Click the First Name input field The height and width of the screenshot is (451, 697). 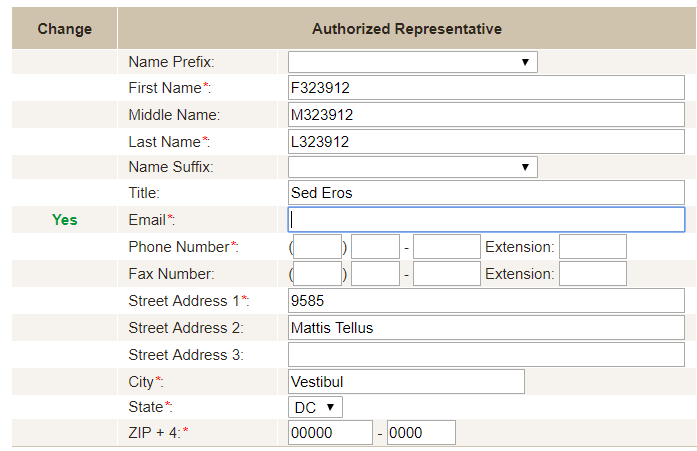[486, 88]
